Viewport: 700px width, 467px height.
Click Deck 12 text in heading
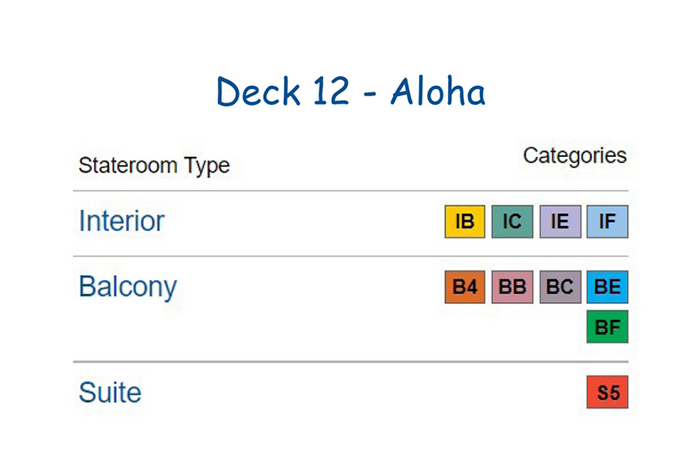tap(283, 92)
